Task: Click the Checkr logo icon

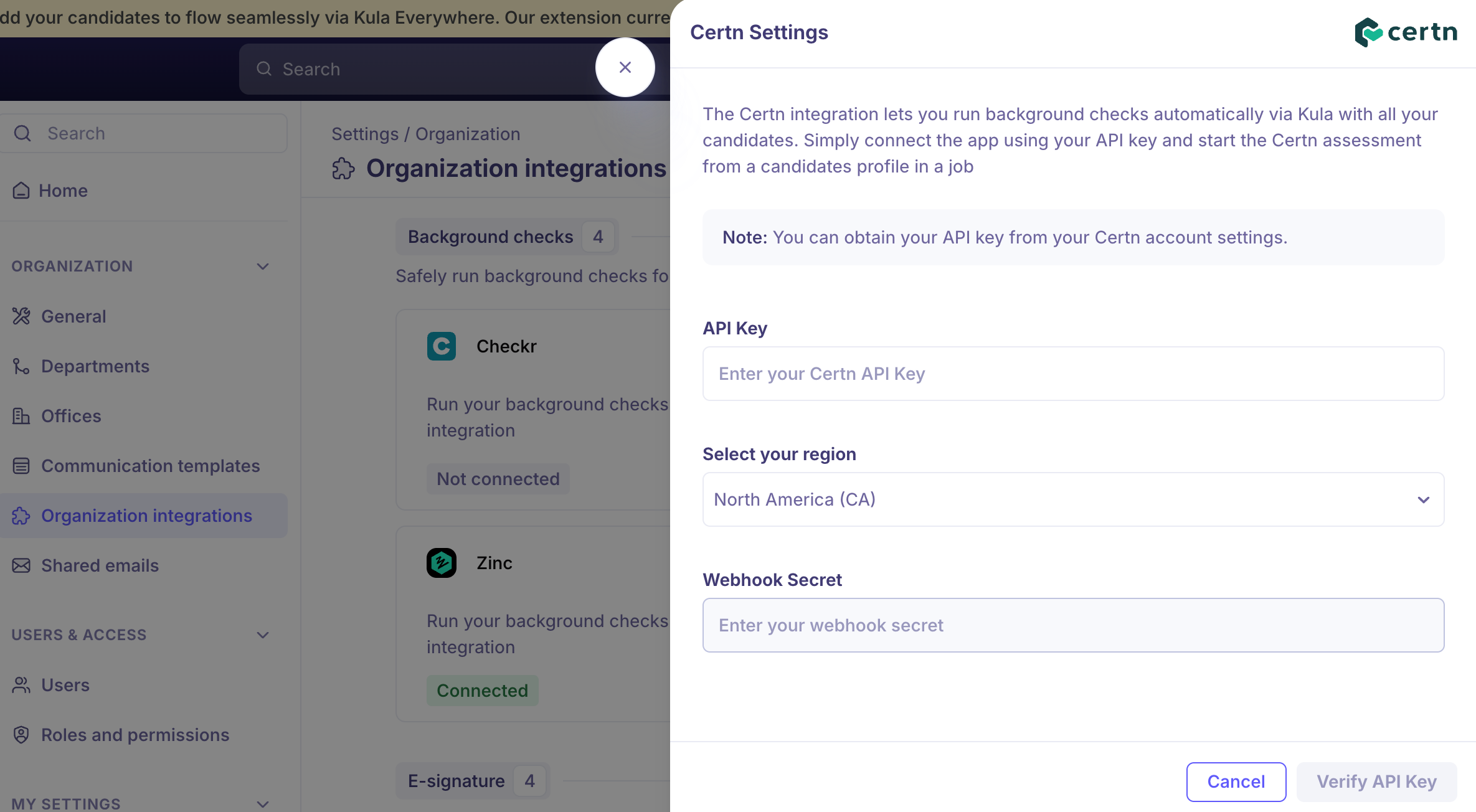Action: pos(442,346)
